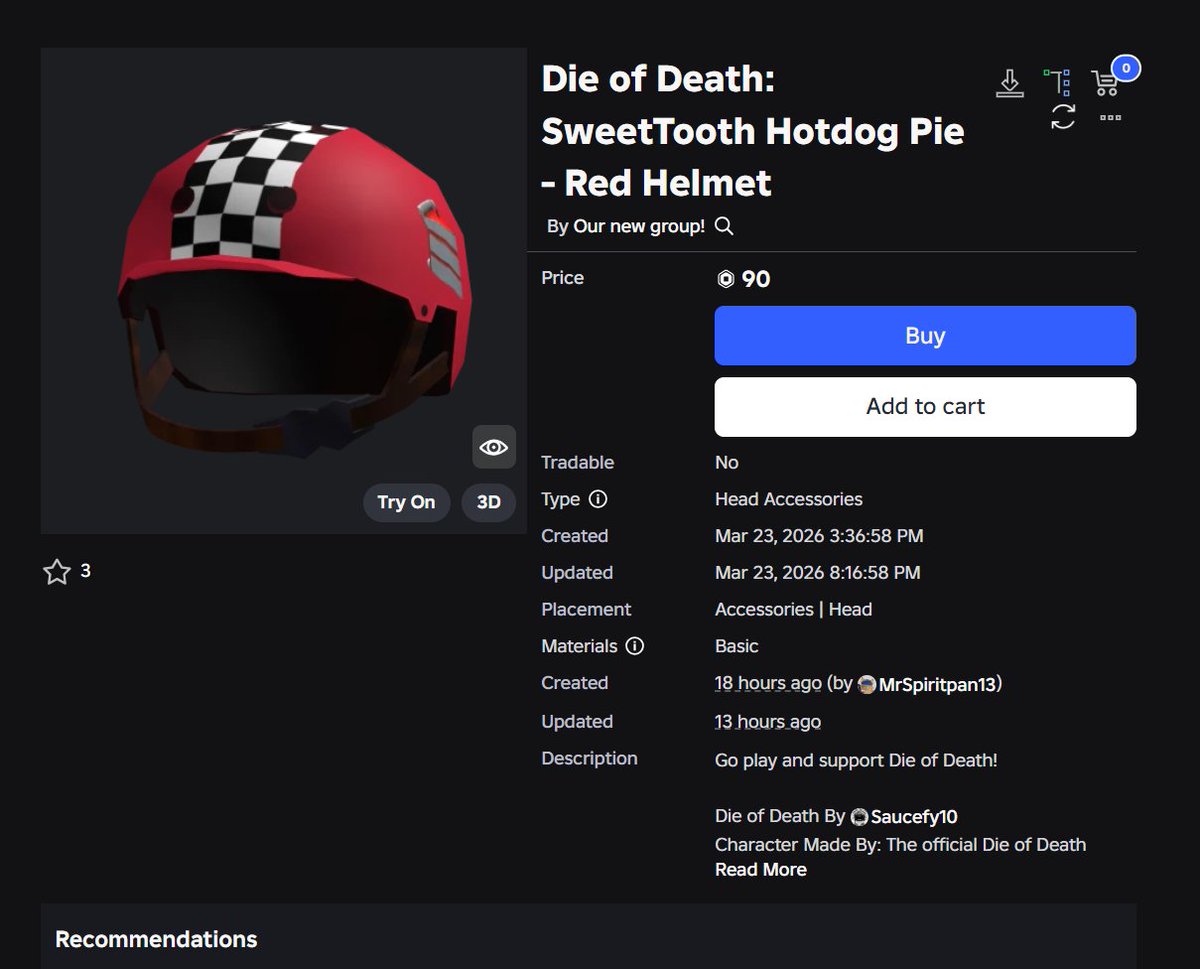Open the 'Our new group!' creator link
The height and width of the screenshot is (969, 1200).
pos(638,227)
